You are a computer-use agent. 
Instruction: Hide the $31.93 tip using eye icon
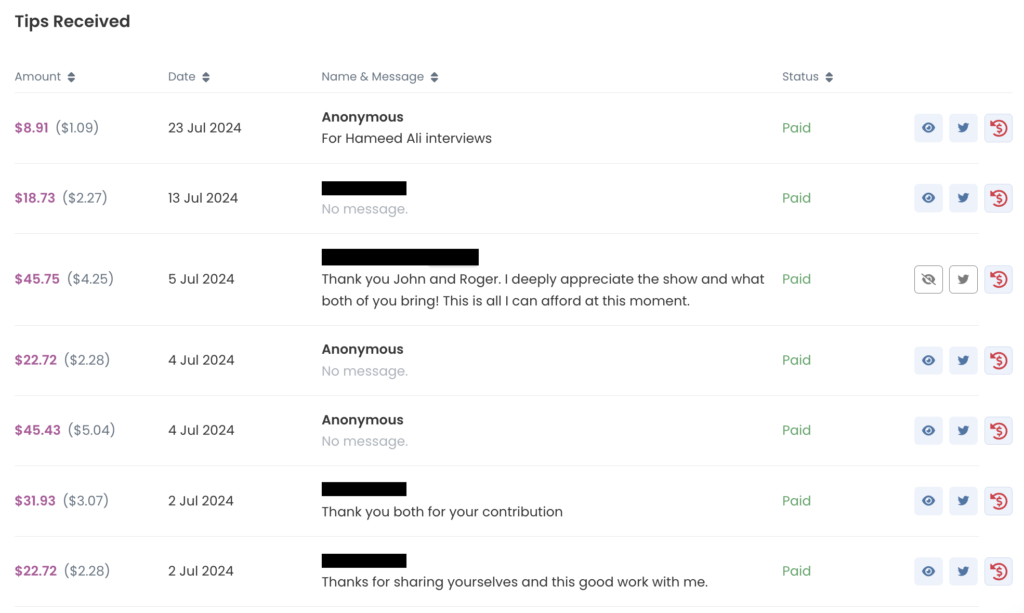click(928, 501)
